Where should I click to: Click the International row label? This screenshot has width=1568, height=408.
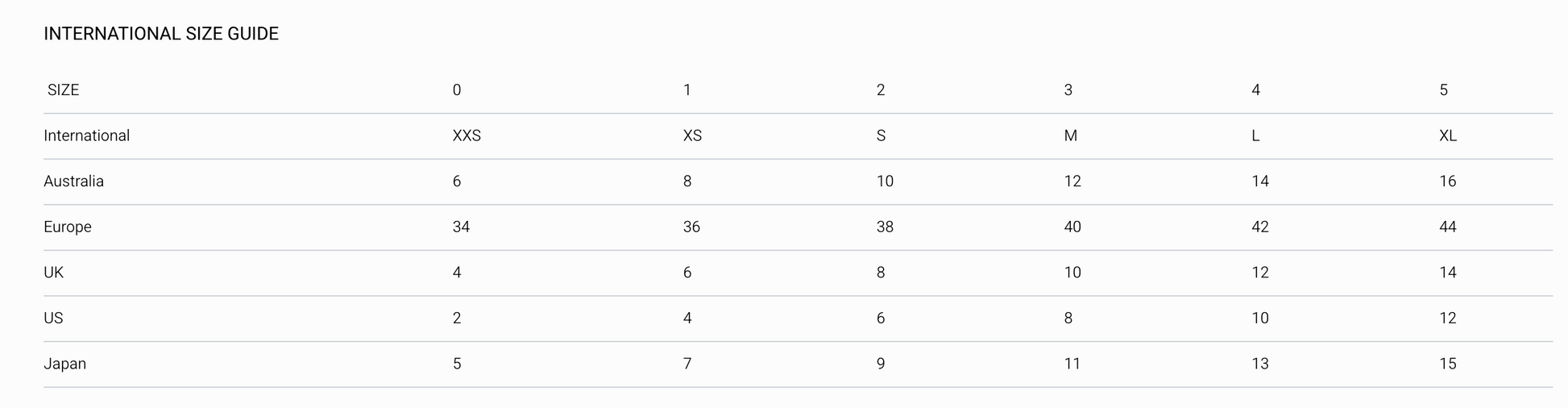click(86, 135)
